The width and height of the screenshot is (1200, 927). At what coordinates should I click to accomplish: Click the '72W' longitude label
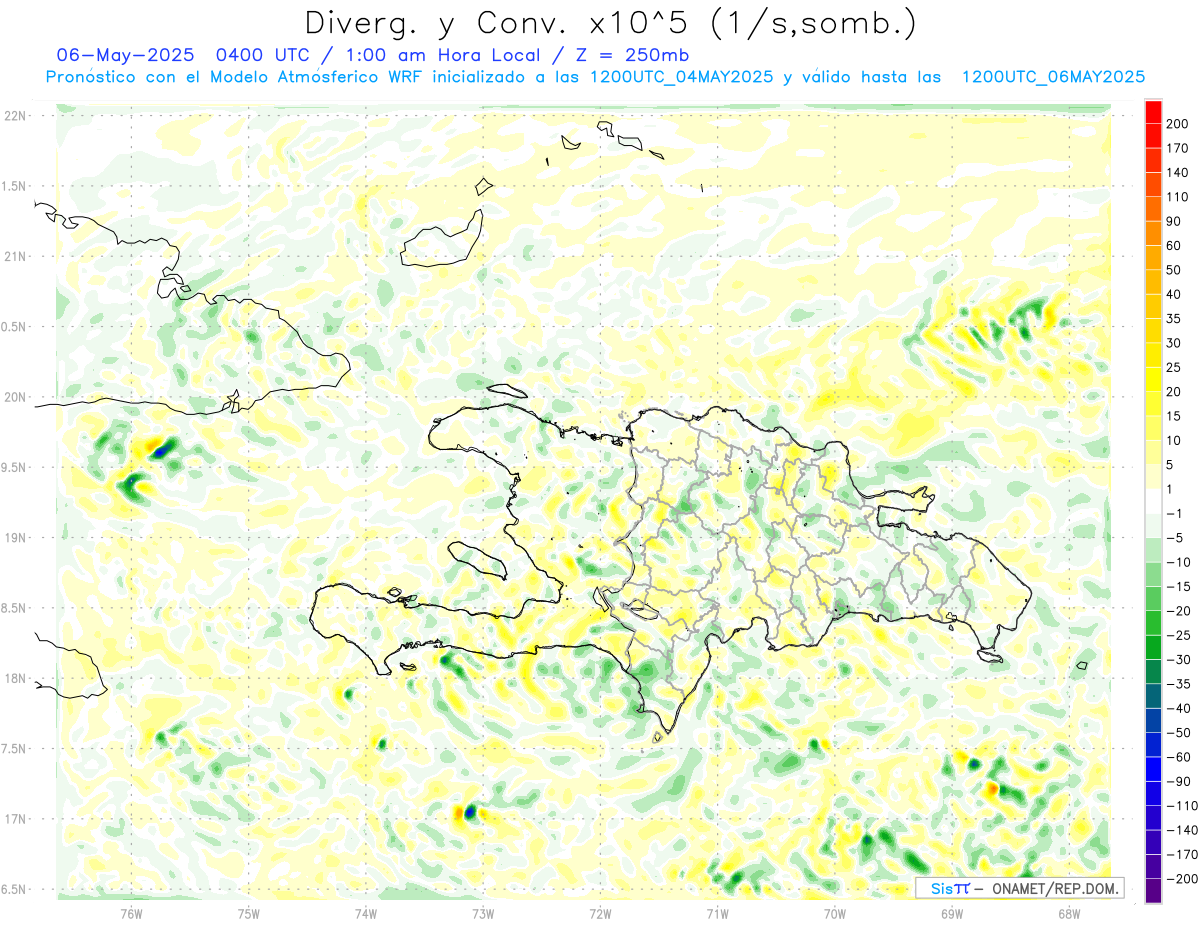point(600,913)
